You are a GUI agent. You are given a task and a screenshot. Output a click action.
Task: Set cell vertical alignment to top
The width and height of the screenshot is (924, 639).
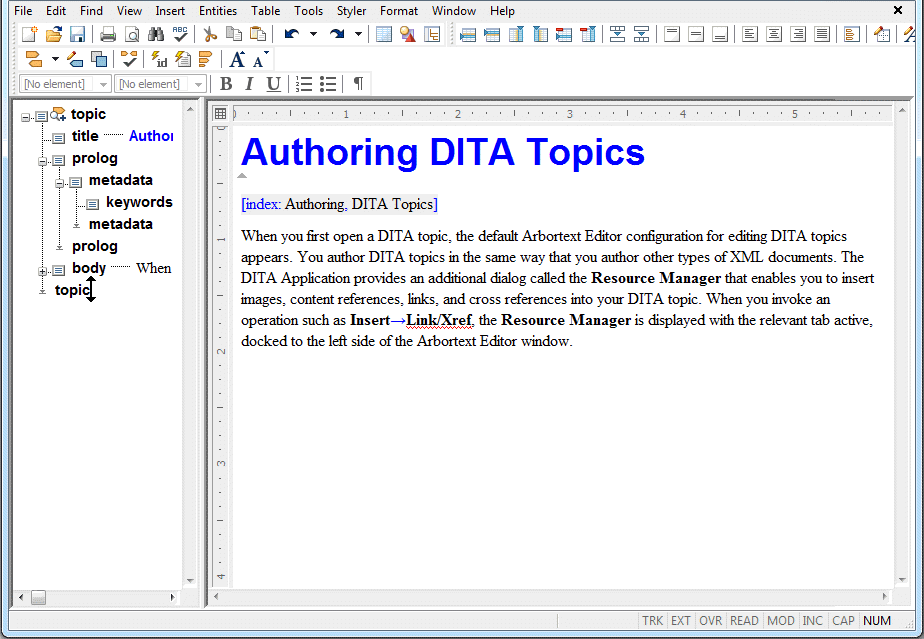pos(672,34)
